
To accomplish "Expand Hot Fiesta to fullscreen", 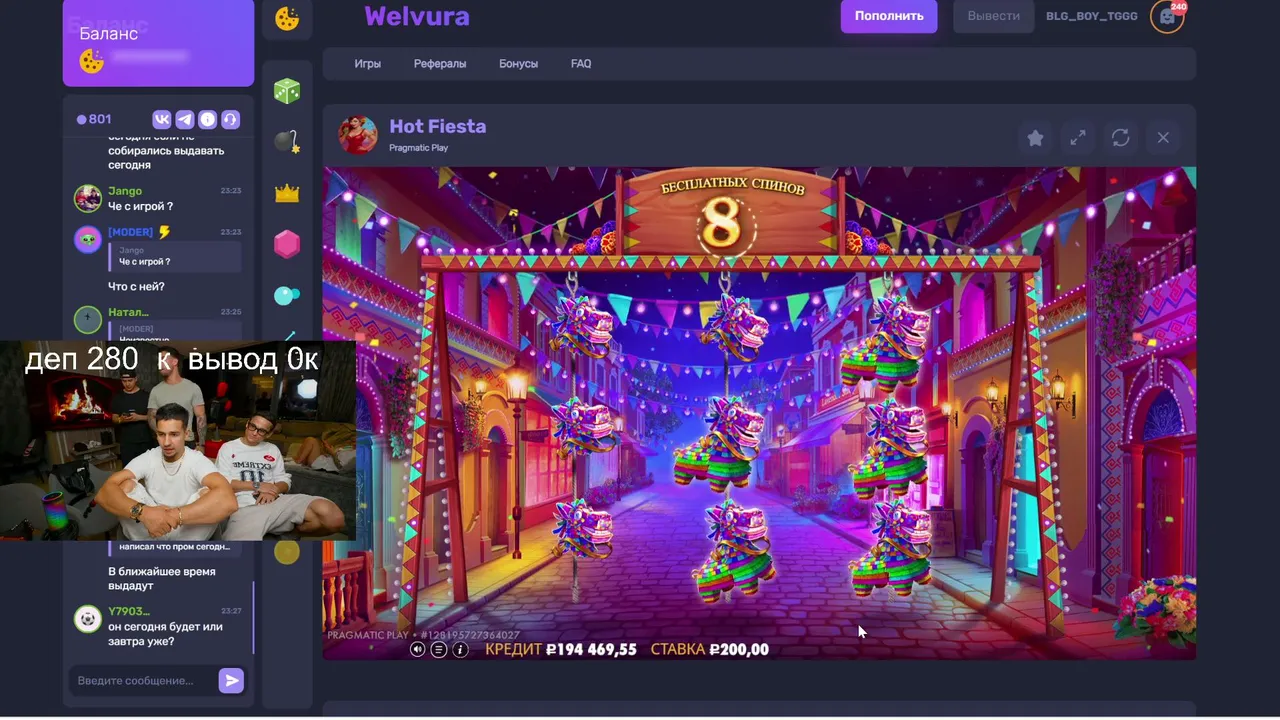I will 1078,138.
